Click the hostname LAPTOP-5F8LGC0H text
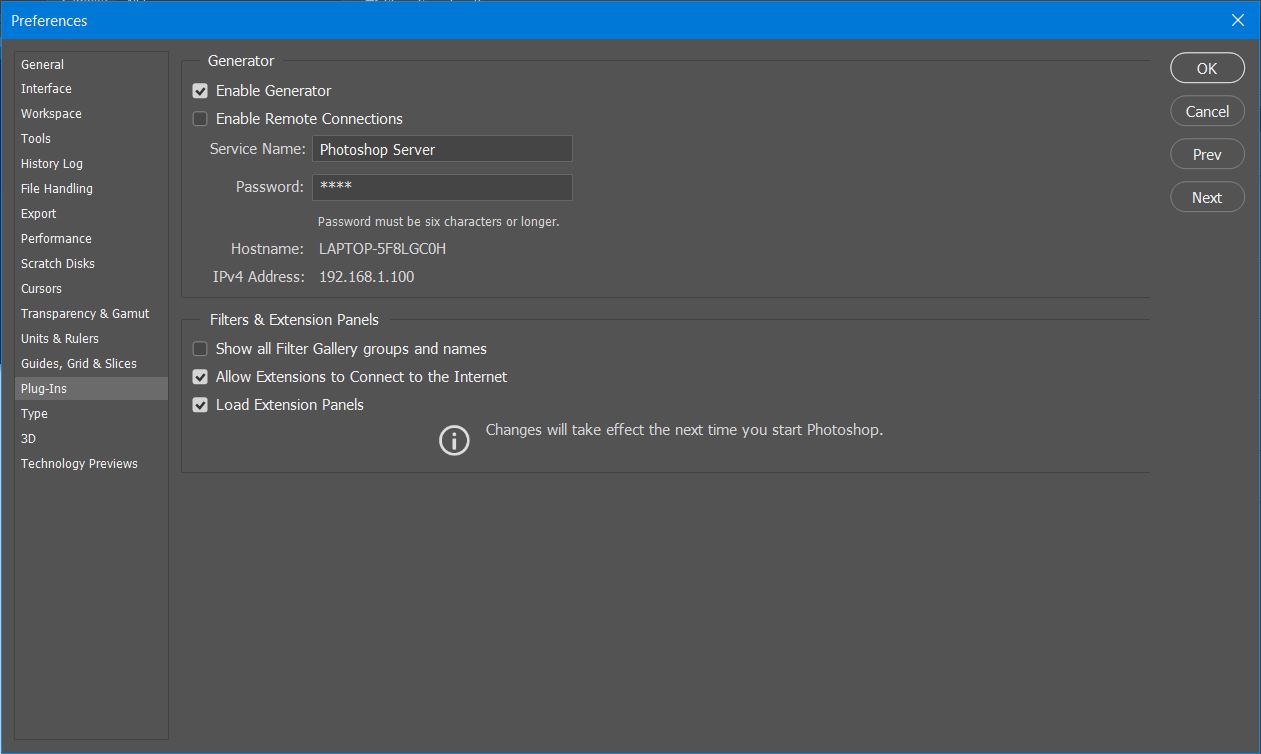Image resolution: width=1261 pixels, height=754 pixels. [382, 249]
